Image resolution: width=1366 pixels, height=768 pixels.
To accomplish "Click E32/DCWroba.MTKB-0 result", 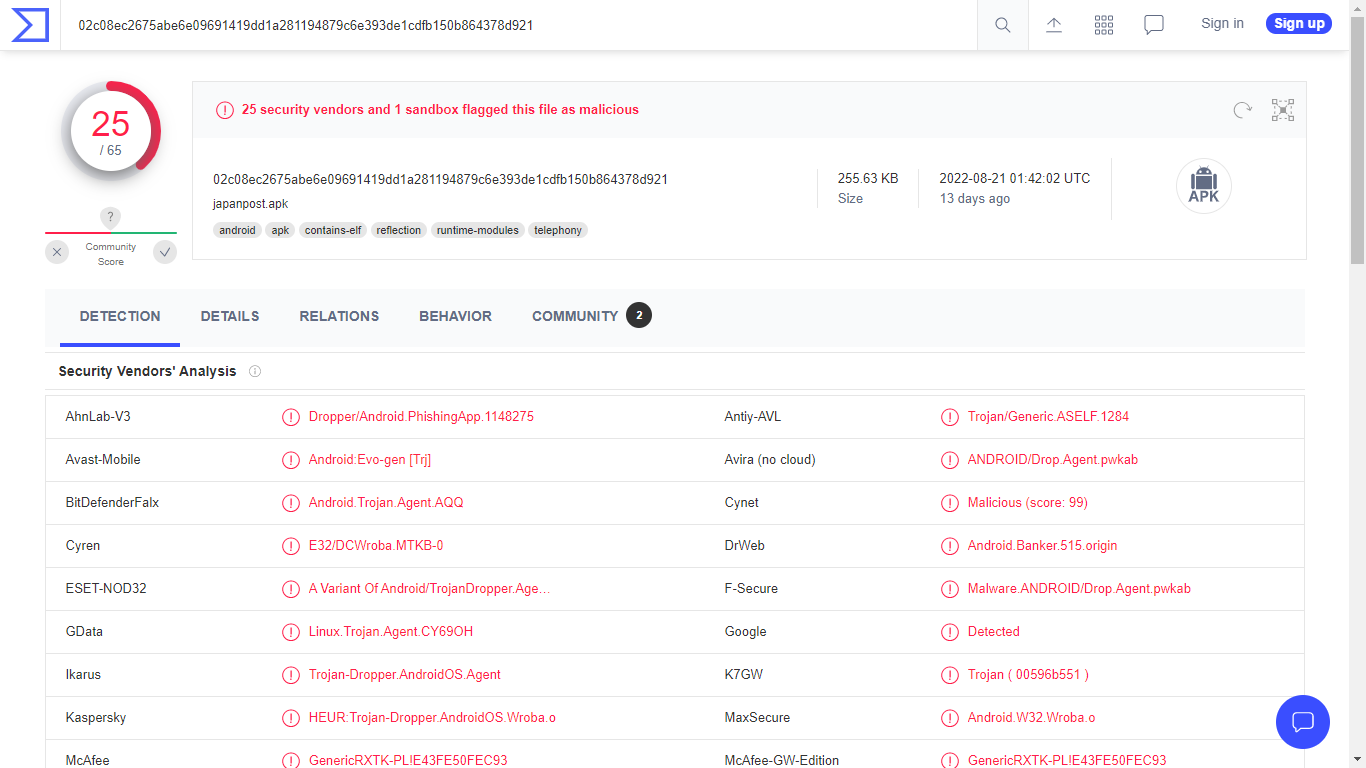I will click(376, 546).
